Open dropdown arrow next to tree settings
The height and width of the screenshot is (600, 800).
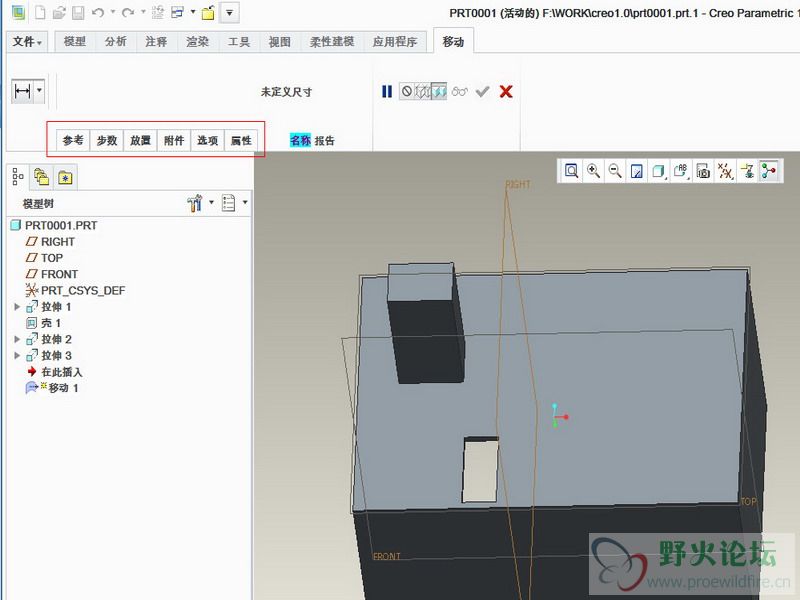[x=211, y=203]
